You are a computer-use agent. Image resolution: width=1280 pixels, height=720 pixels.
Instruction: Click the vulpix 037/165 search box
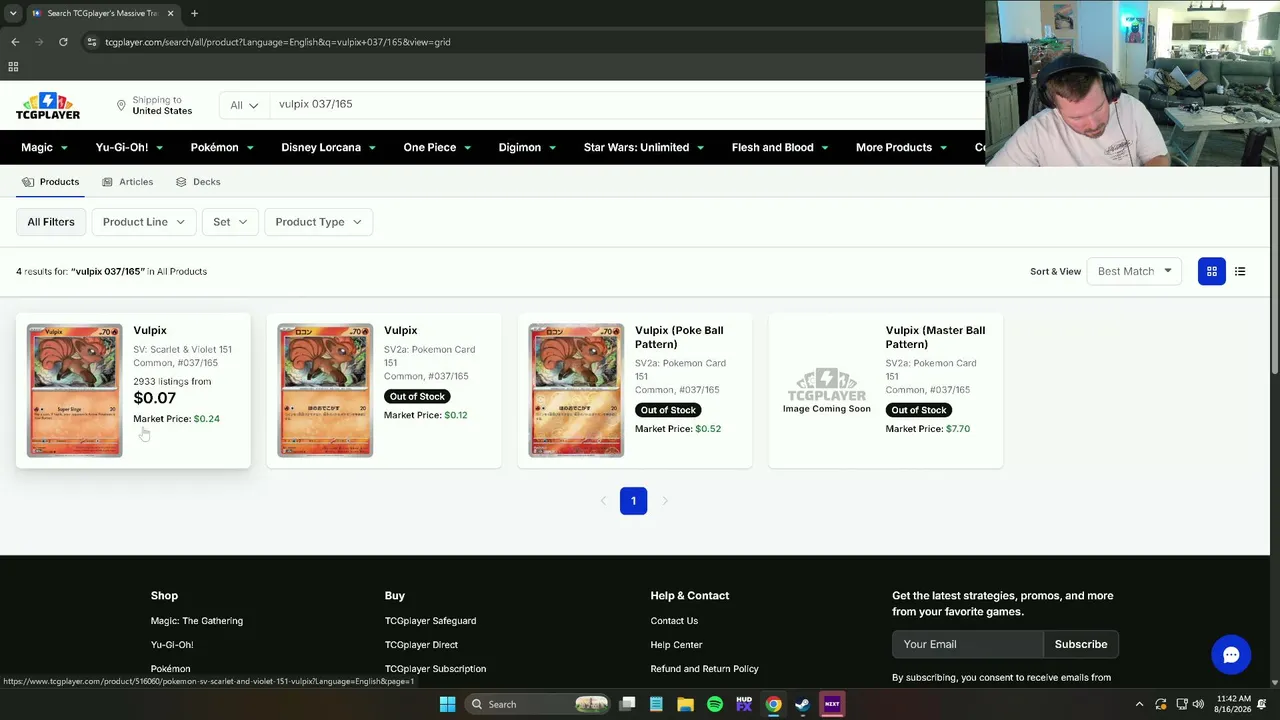627,104
